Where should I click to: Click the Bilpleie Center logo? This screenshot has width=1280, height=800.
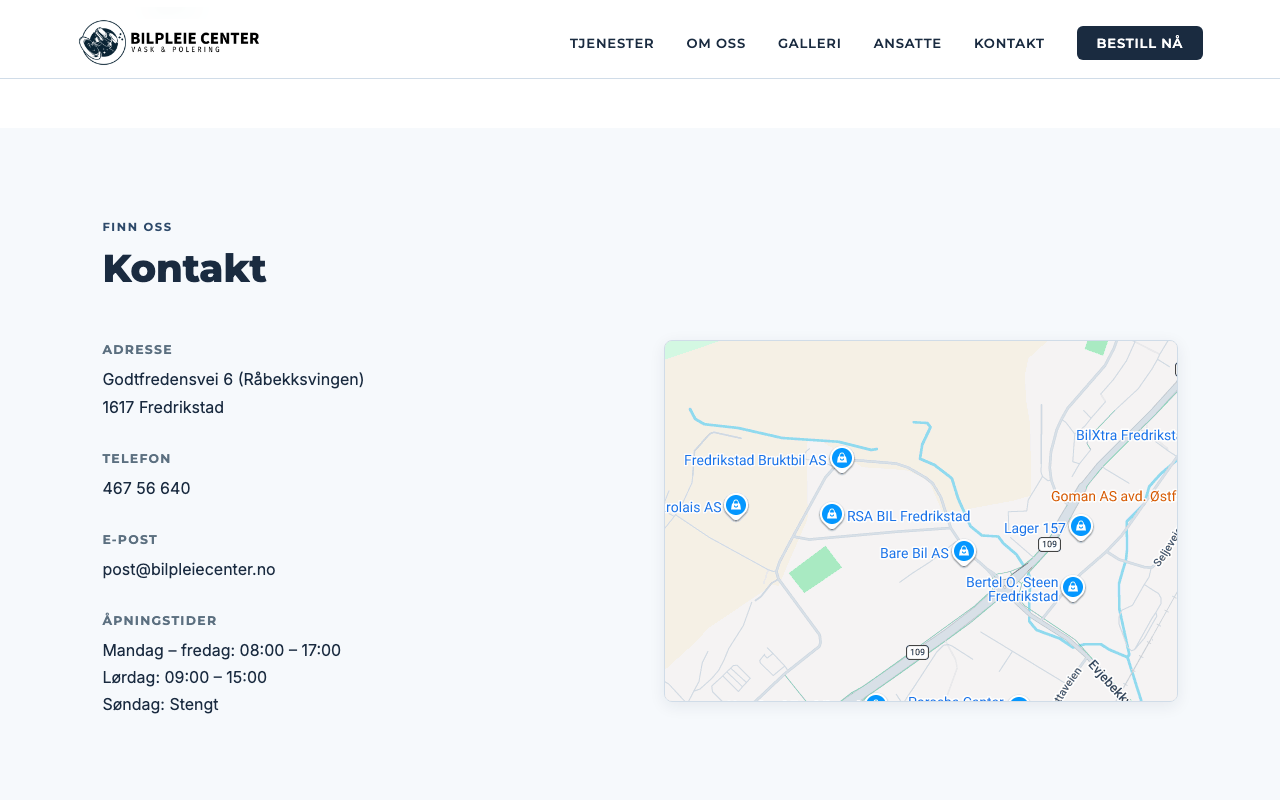(169, 42)
